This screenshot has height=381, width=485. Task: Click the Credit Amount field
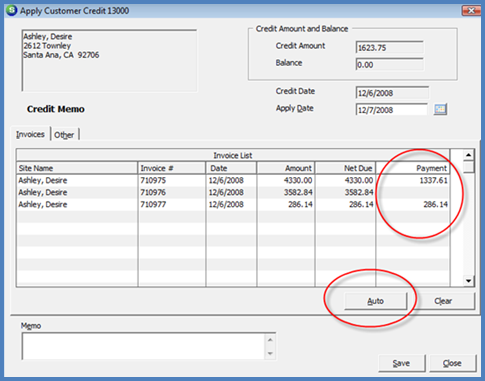coord(389,47)
